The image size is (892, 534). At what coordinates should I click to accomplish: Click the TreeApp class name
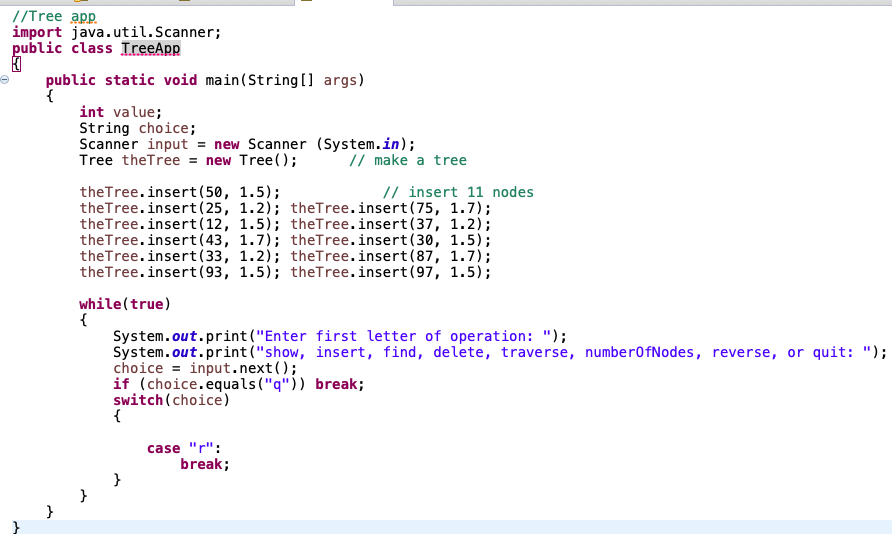pos(151,48)
